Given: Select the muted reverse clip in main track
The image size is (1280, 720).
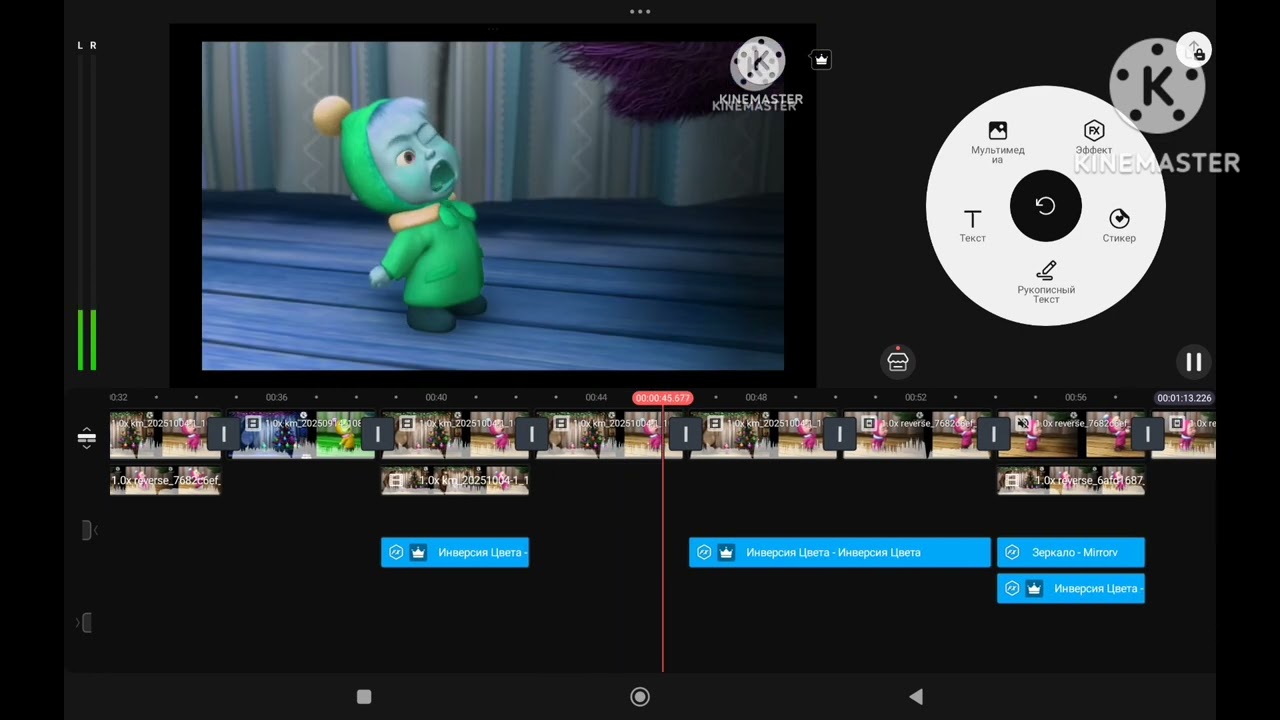Looking at the screenshot, I should pyautogui.click(x=1071, y=435).
